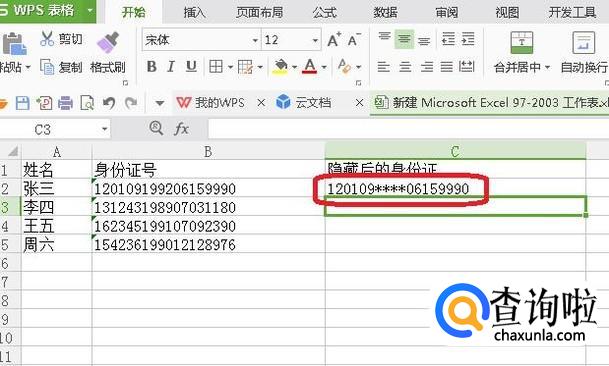Toggle Bold formatting
The image size is (609, 366).
[x=151, y=67]
